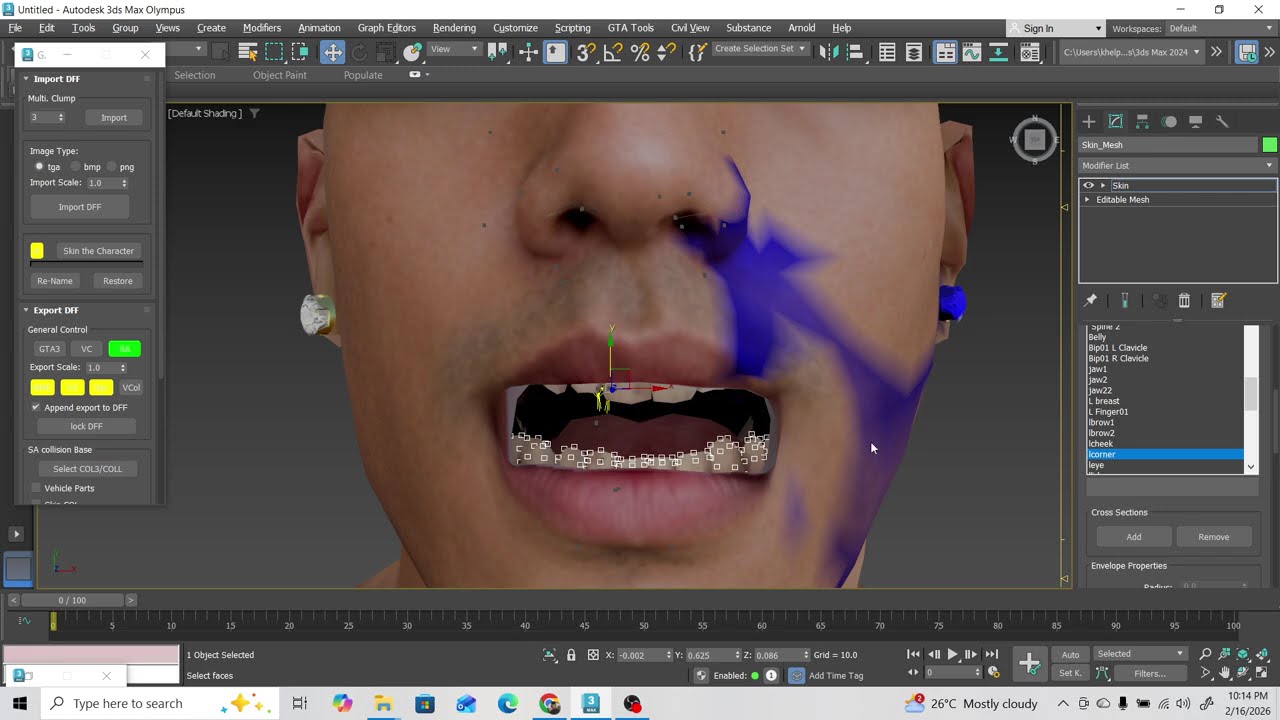Screen dimensions: 1280x720
Task: Click the Select COL3/COLL button
Action: pyautogui.click(x=87, y=469)
